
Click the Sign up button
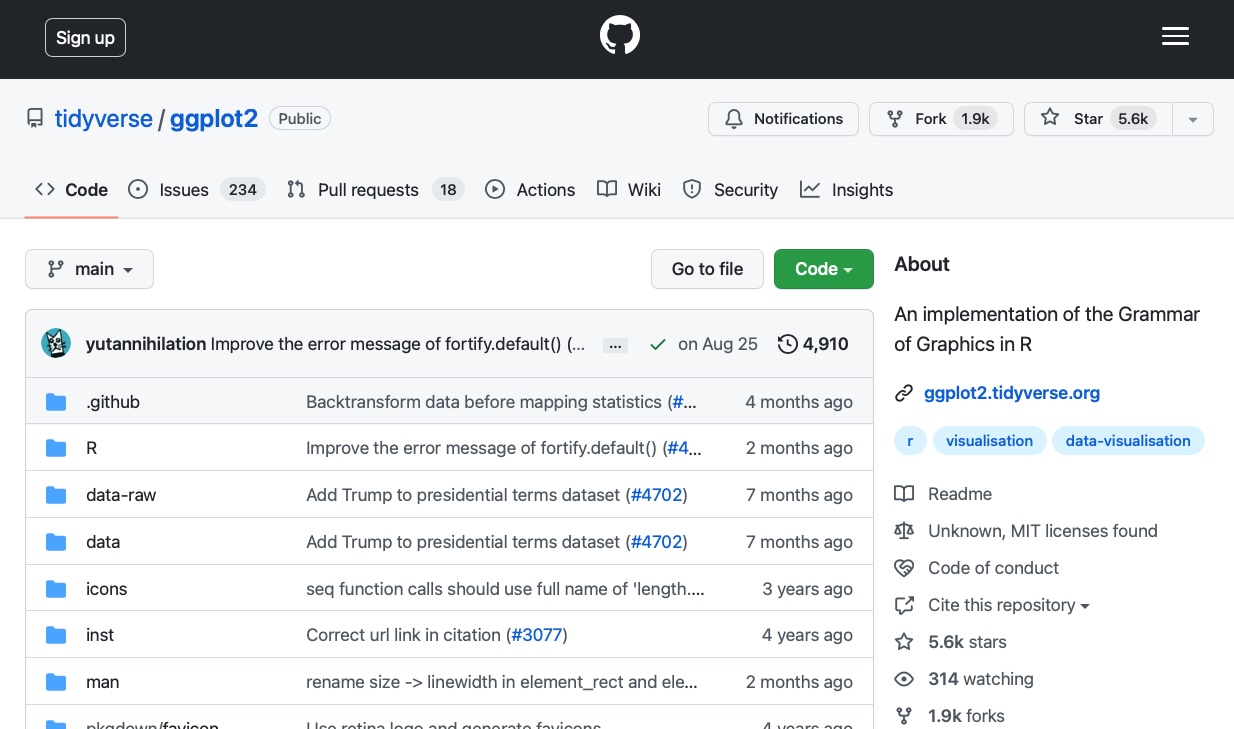[85, 38]
